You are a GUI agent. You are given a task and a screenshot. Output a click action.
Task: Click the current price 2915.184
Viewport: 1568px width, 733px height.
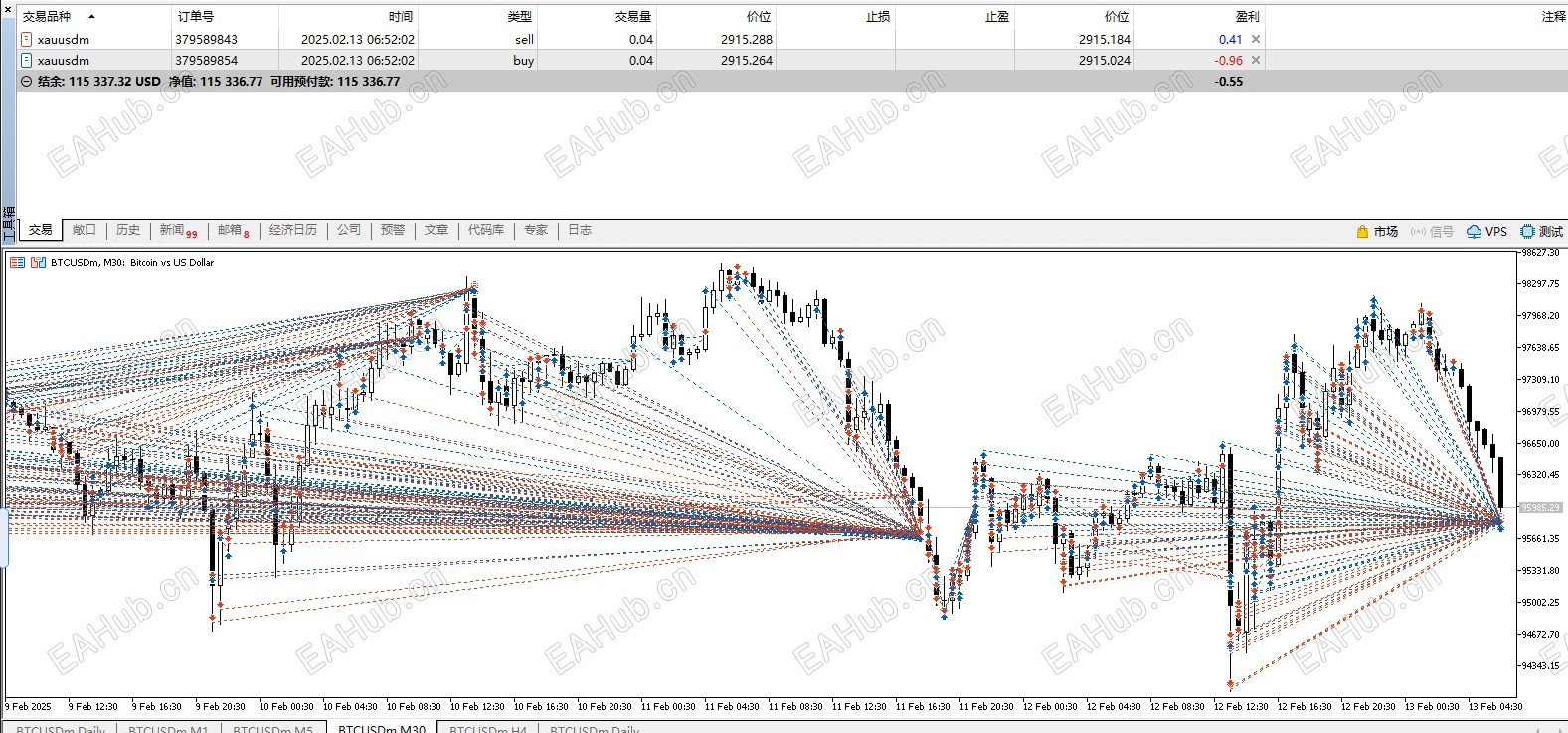pyautogui.click(x=1105, y=39)
